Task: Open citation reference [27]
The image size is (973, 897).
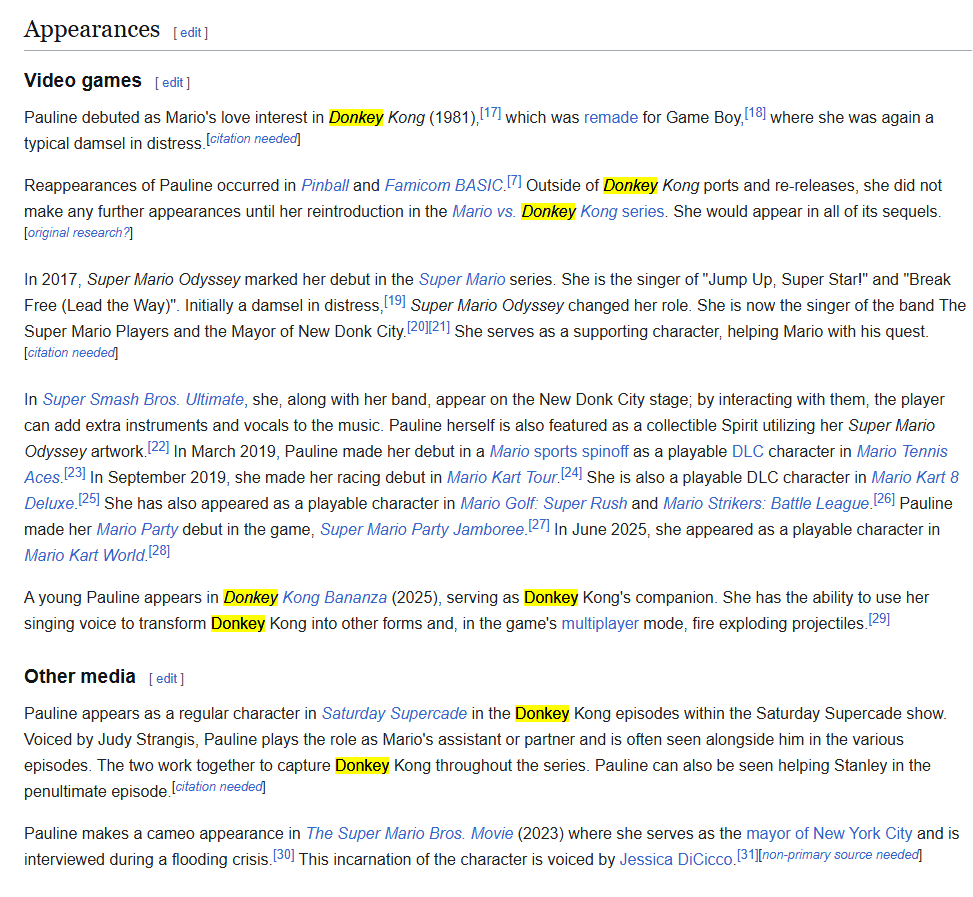Action: (x=539, y=525)
